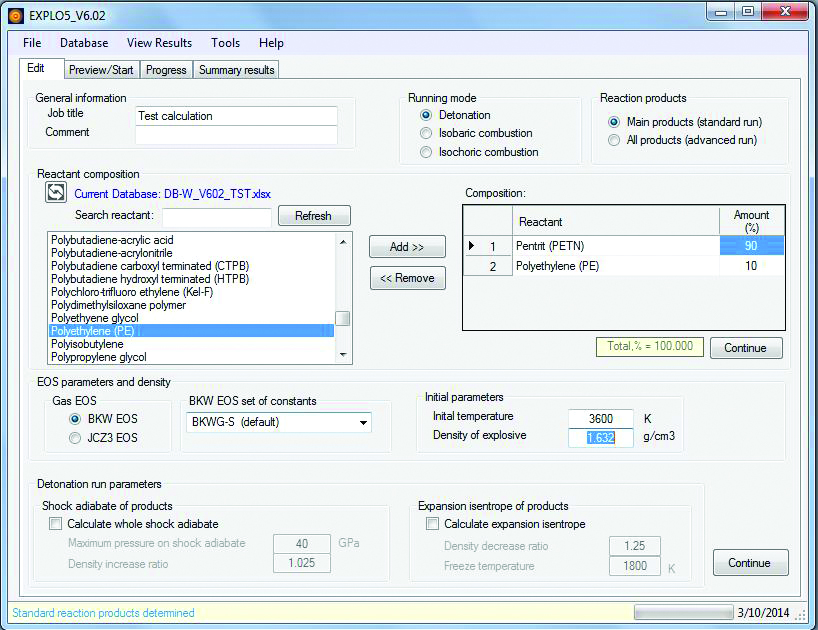The width and height of the screenshot is (818, 630).
Task: Select Isobaric combustion mode
Action: coord(426,134)
